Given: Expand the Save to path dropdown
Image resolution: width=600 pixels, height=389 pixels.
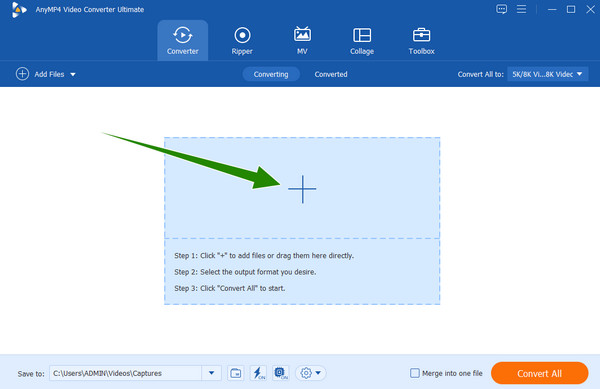Looking at the screenshot, I should pyautogui.click(x=211, y=373).
